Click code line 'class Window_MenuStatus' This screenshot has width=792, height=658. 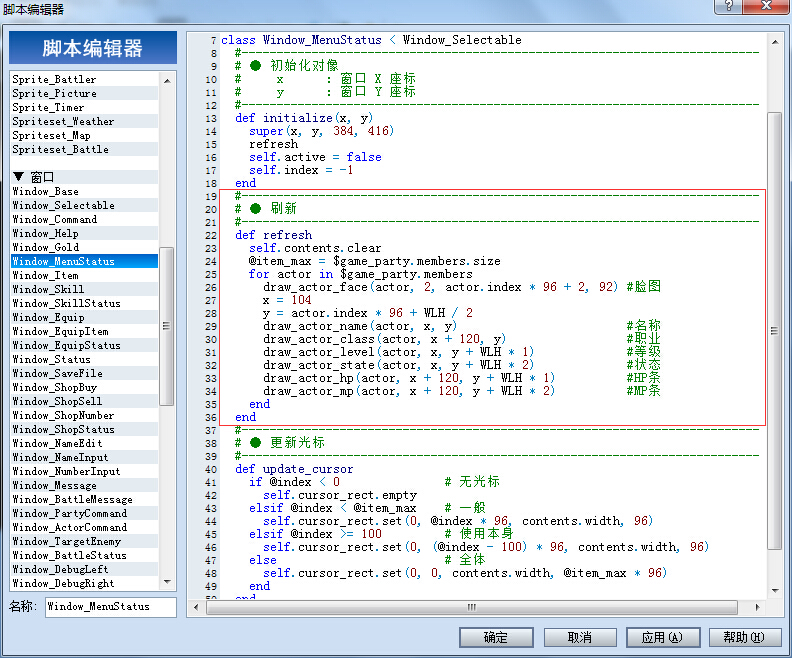click(371, 40)
